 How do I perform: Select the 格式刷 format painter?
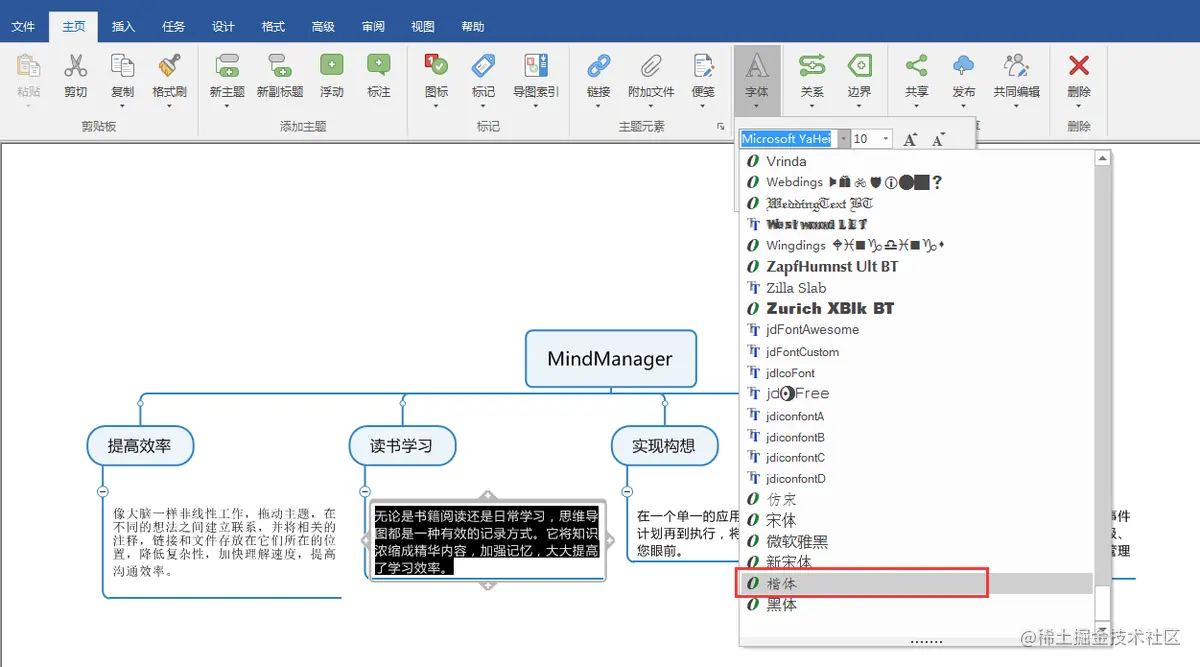pyautogui.click(x=169, y=66)
